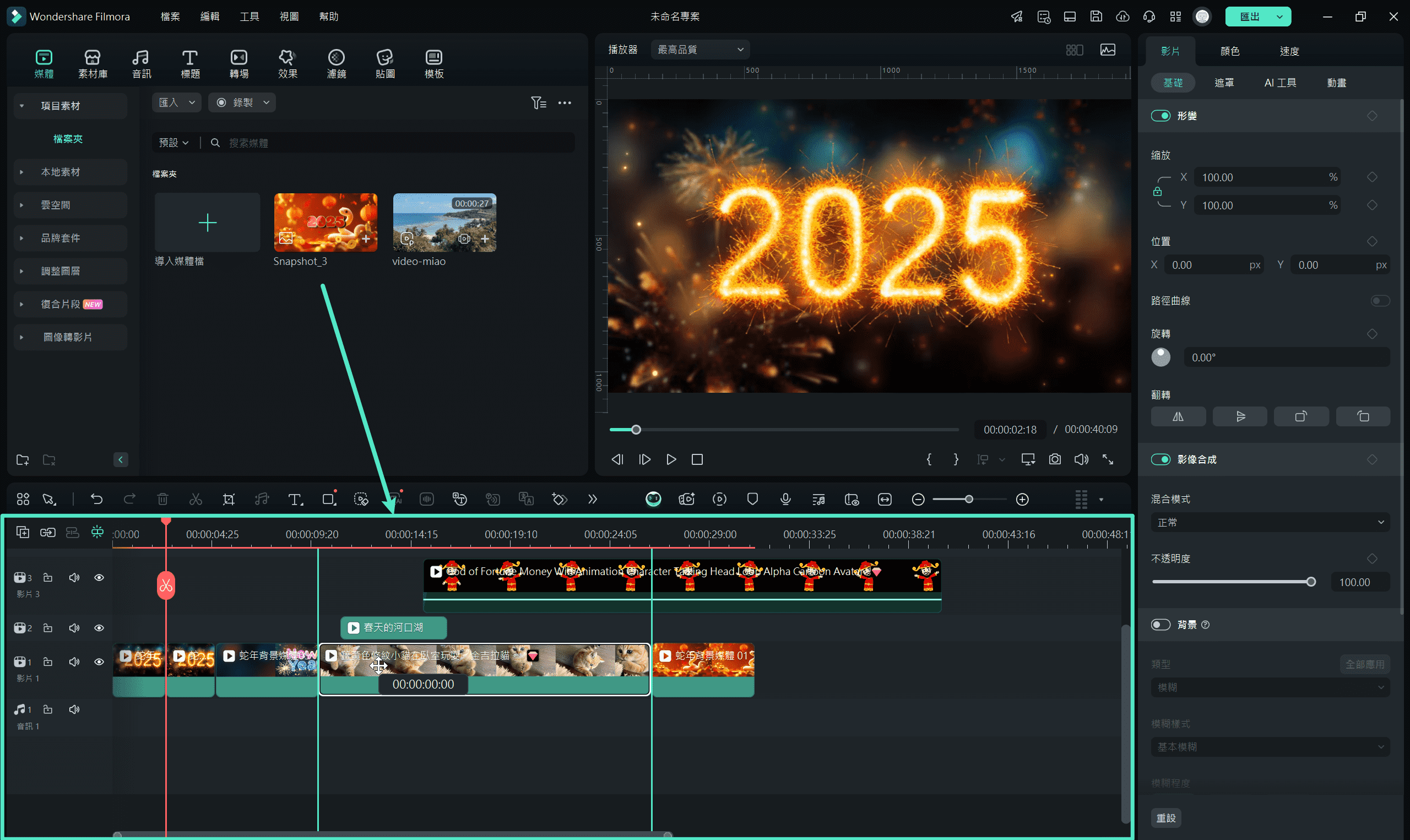
Task: Click the scissors split button on playhead
Action: [x=166, y=586]
